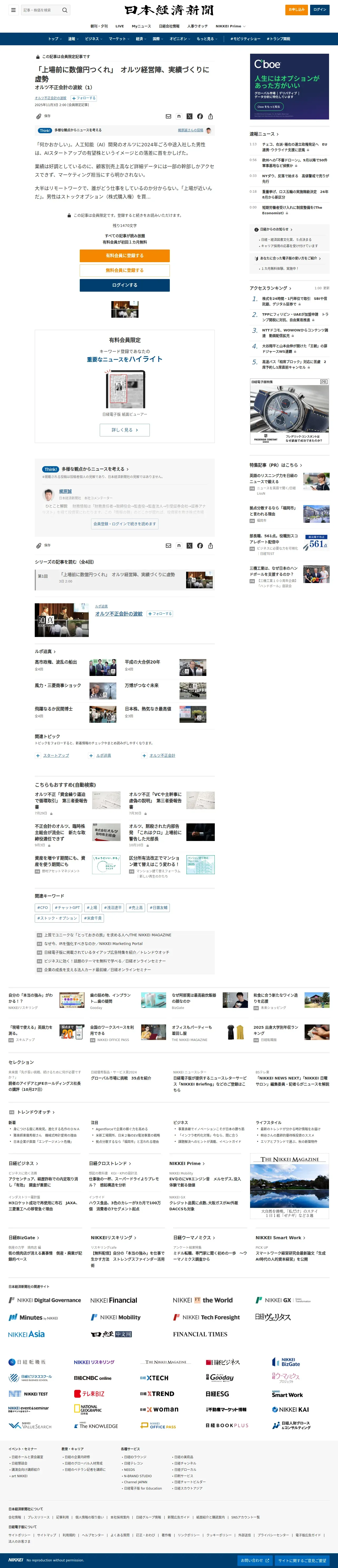The height and width of the screenshot is (1568, 338).
Task: Open the 人事ウオッチ menu item
Action: point(197,26)
